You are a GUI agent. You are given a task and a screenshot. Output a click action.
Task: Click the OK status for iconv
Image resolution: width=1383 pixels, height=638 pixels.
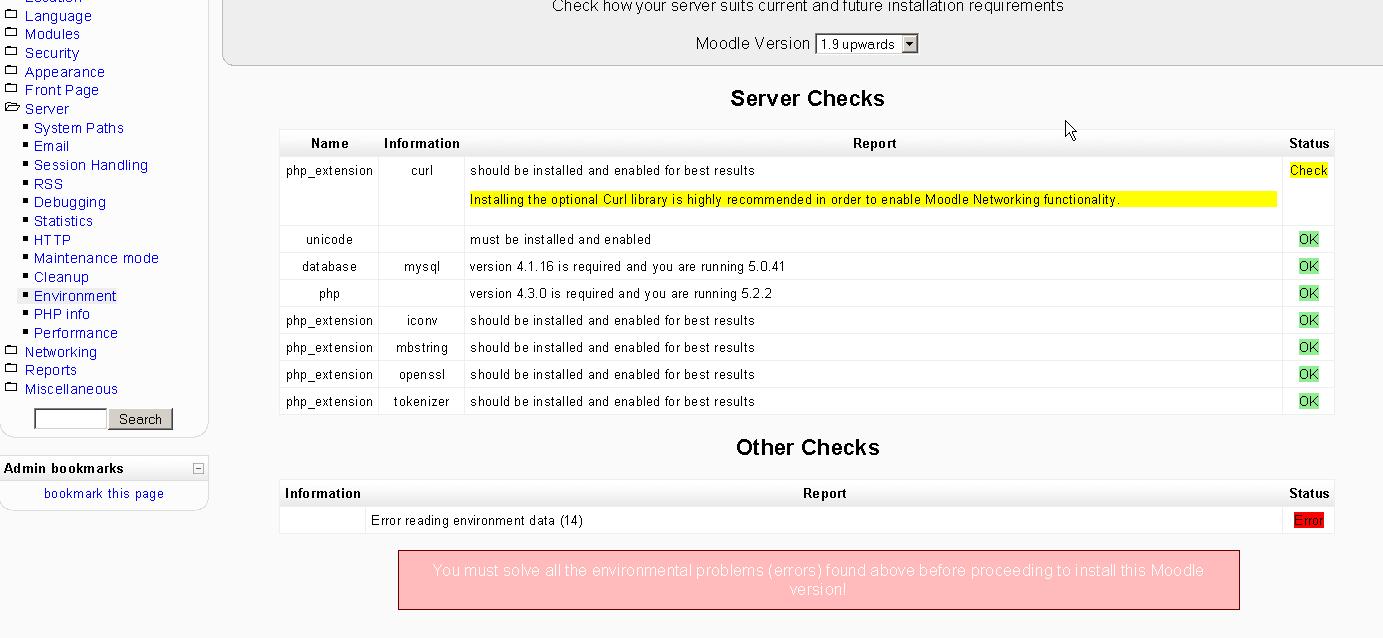(x=1308, y=321)
